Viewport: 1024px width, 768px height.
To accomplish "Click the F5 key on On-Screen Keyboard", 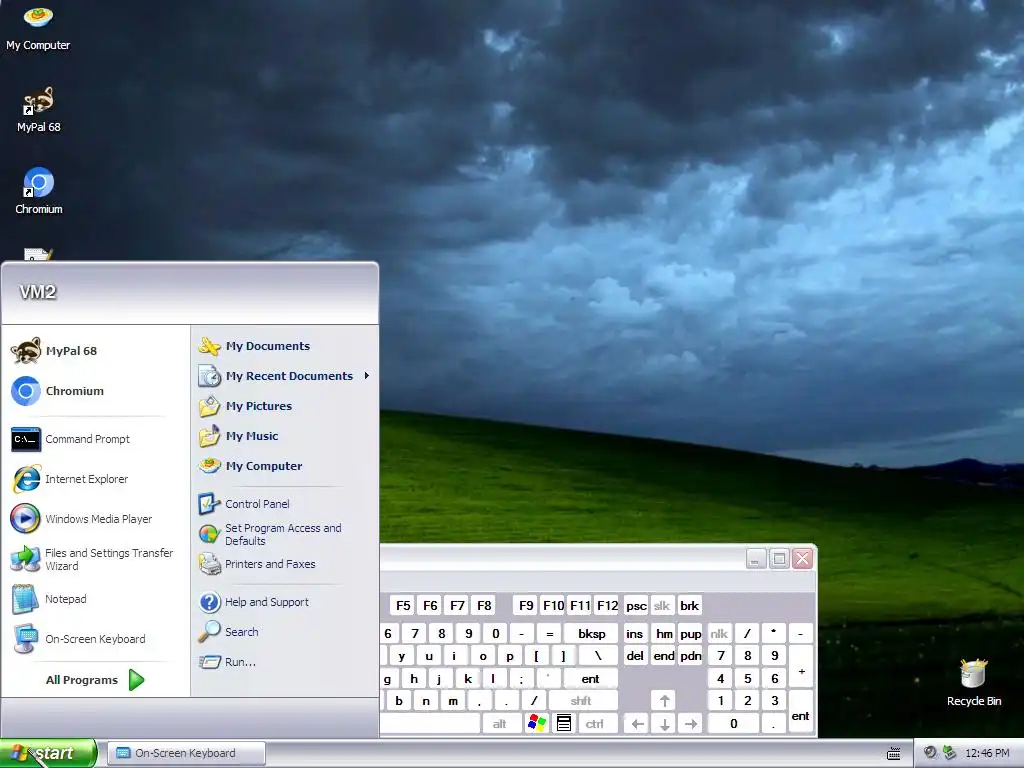I will (404, 605).
